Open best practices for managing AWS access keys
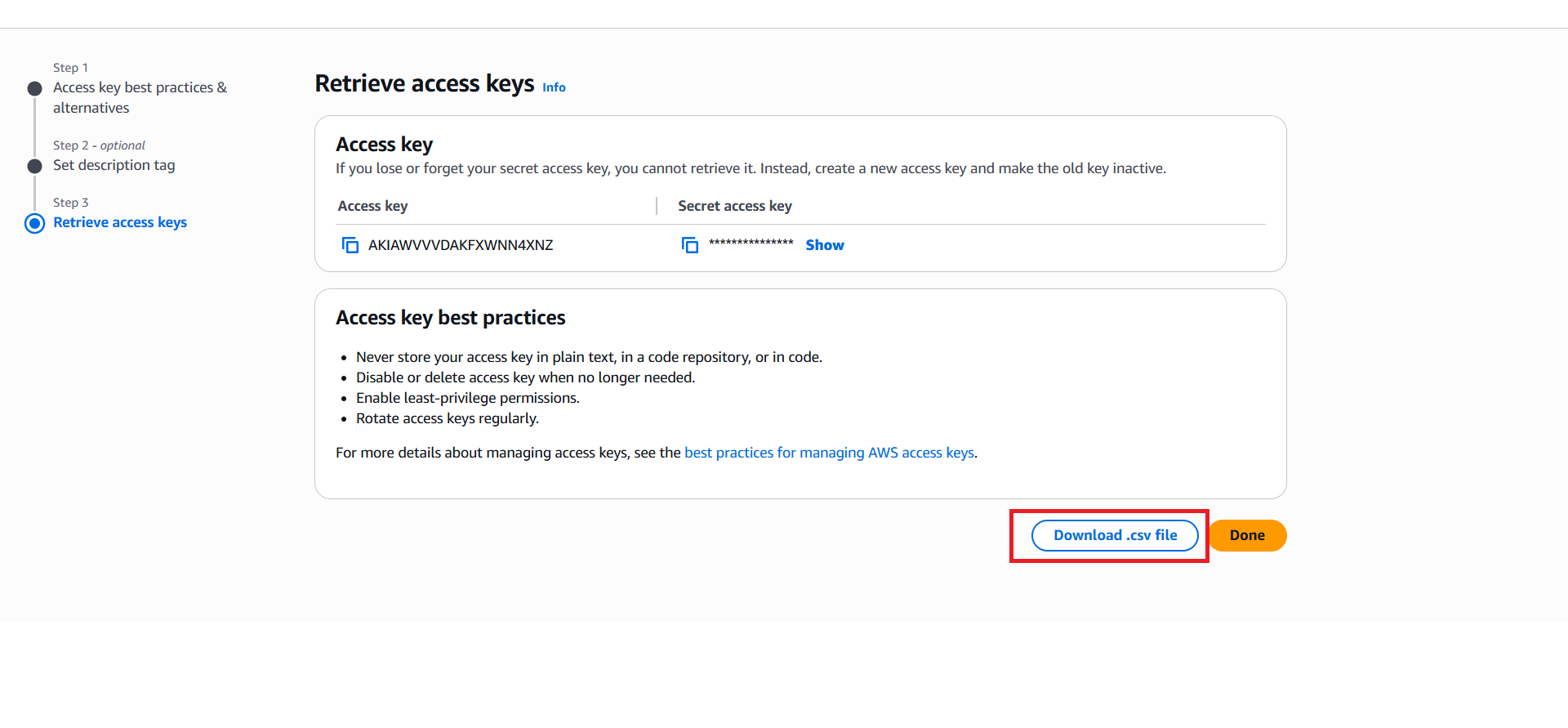Image resolution: width=1568 pixels, height=728 pixels. click(x=829, y=453)
